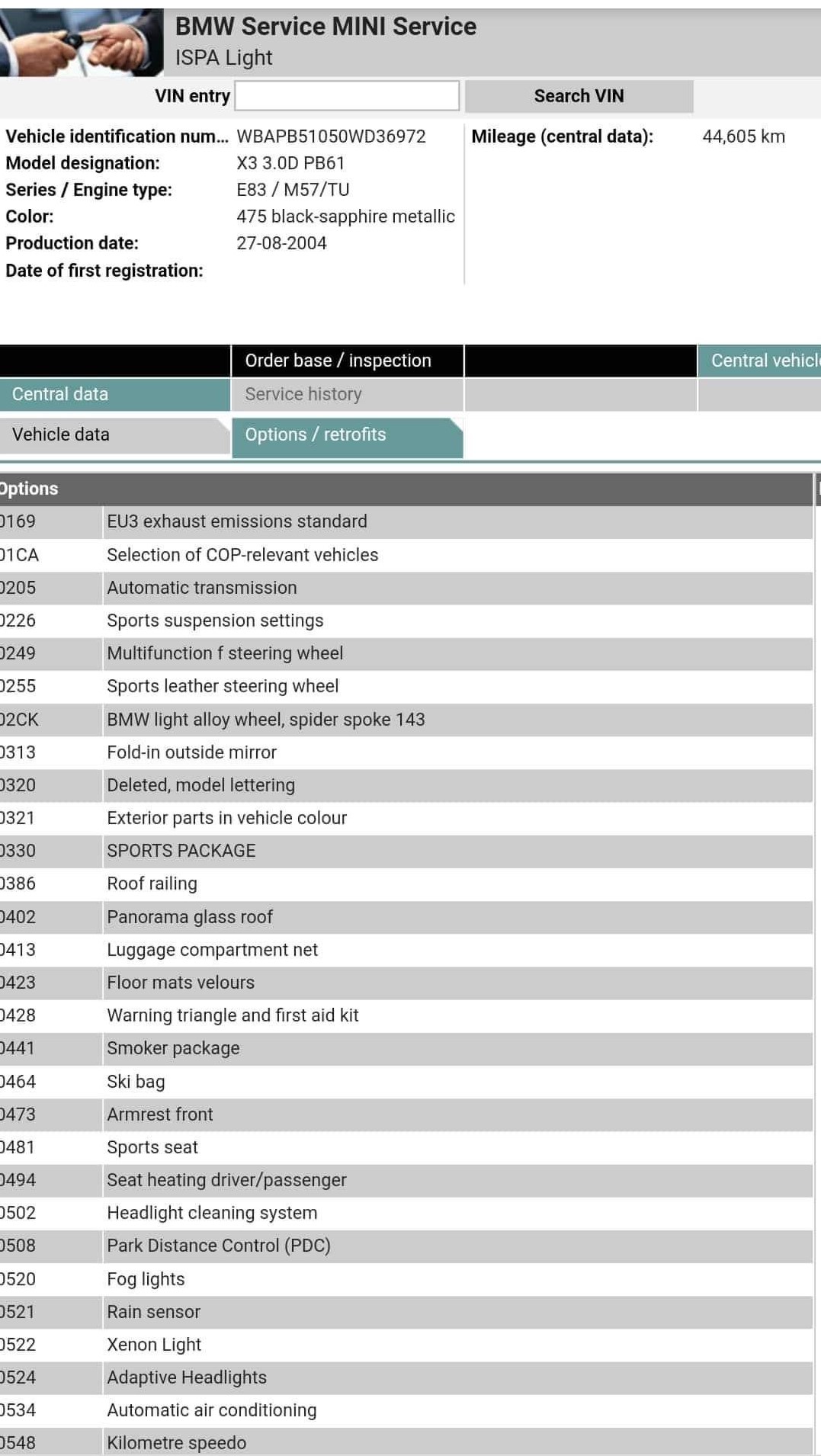Click Headlight cleaning system row

(x=406, y=1213)
